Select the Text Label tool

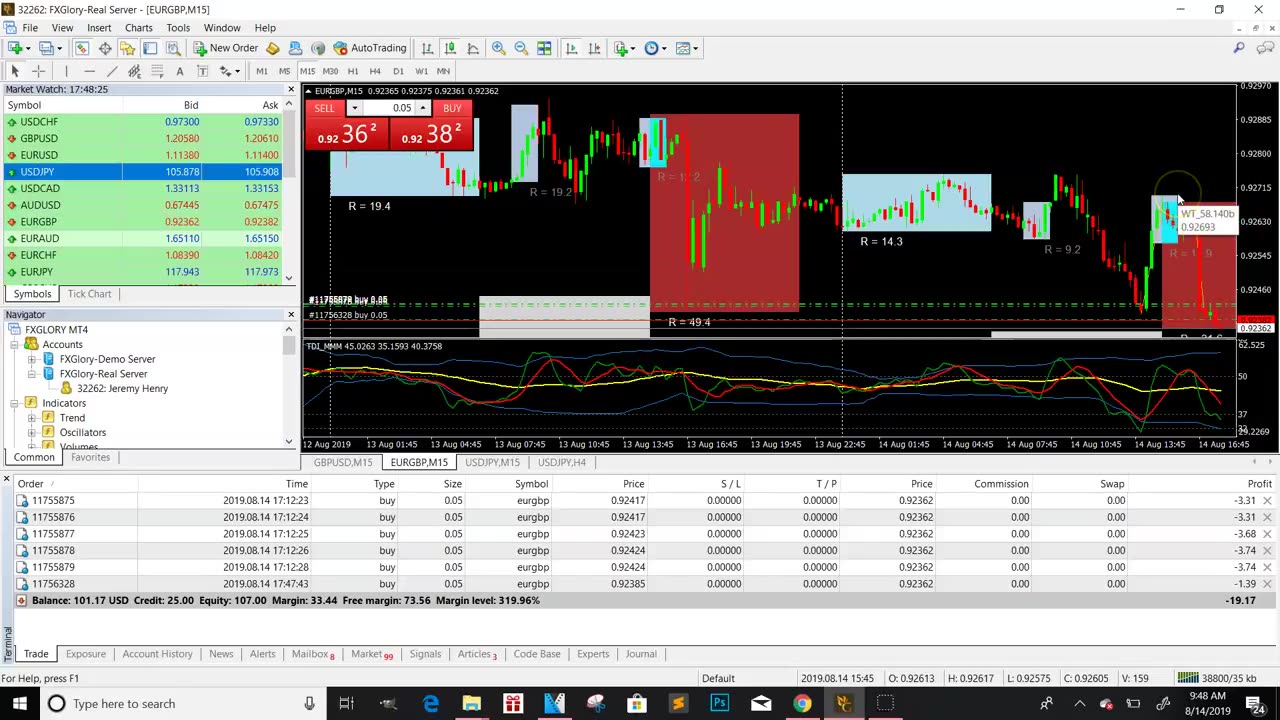tap(203, 71)
